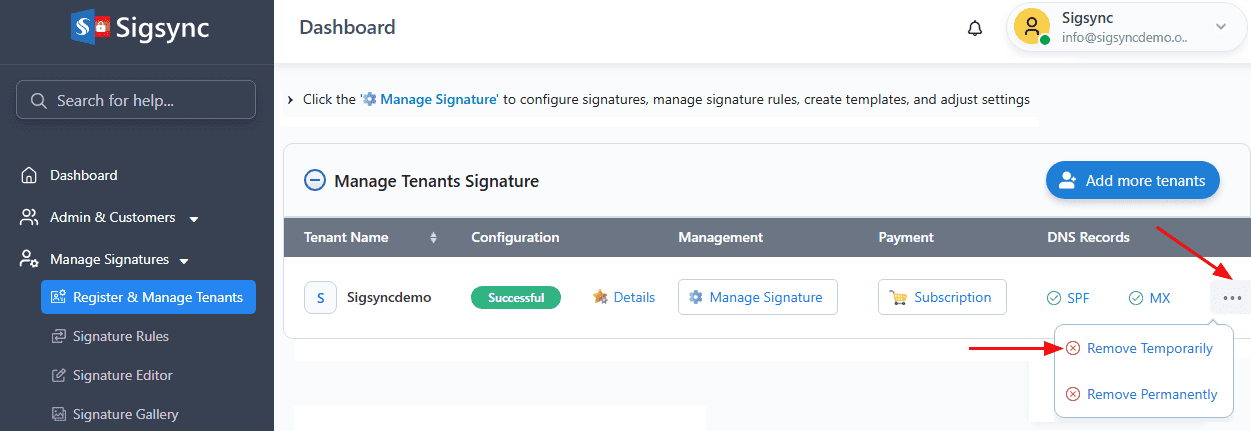Click the Manage Signature button
Viewport: 1251px width, 431px height.
(757, 297)
